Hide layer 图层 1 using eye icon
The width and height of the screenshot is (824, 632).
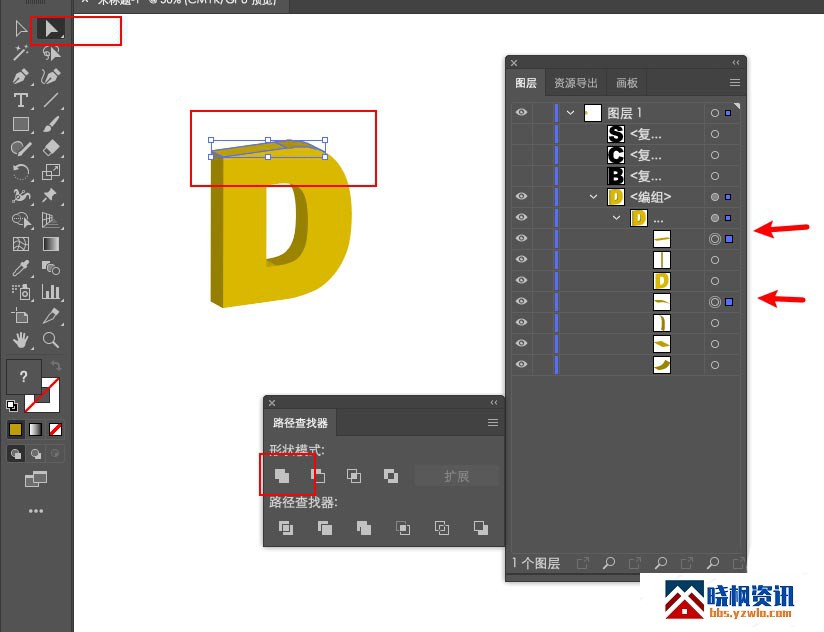(x=521, y=113)
